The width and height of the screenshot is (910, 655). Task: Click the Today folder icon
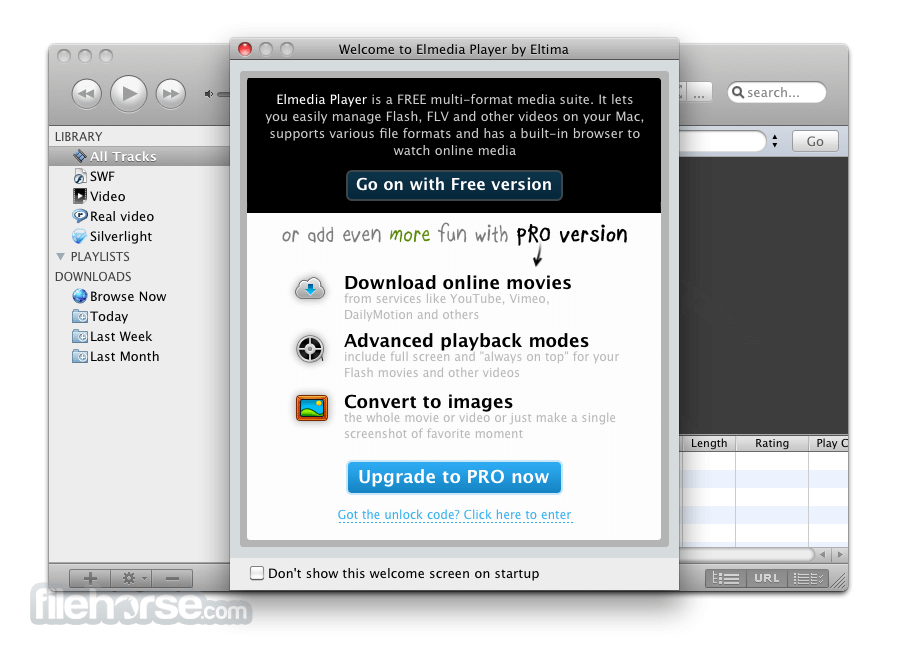(80, 316)
